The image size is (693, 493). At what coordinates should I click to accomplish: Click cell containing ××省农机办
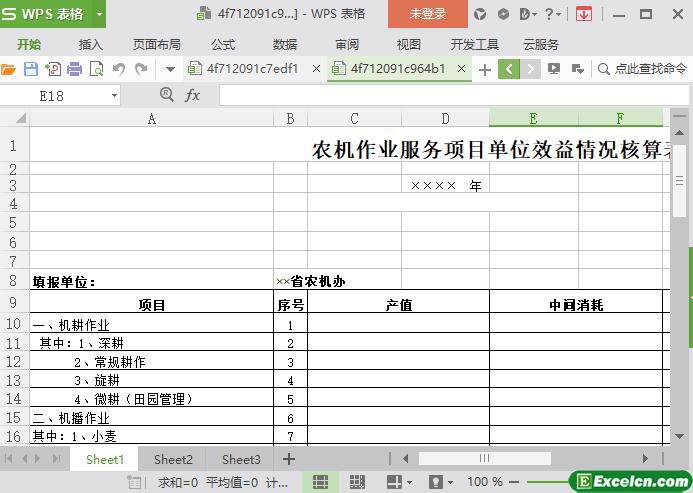click(311, 281)
